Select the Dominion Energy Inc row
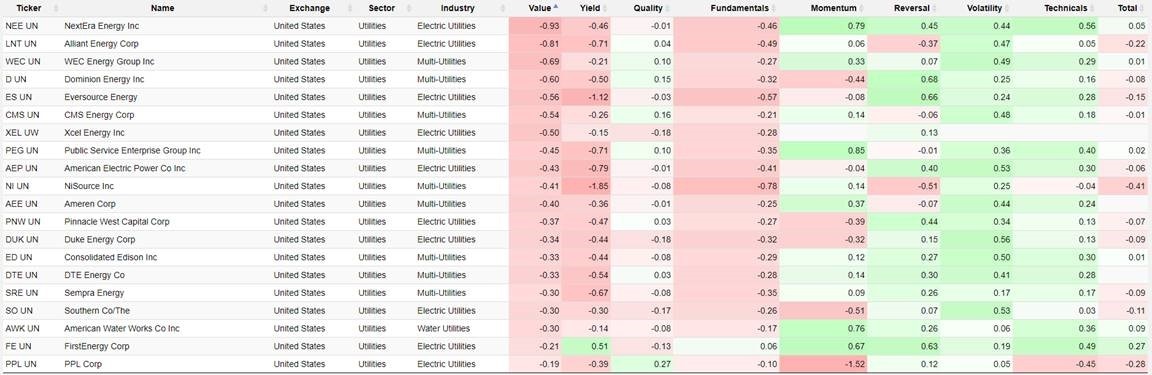The image size is (1152, 375). (x=576, y=79)
